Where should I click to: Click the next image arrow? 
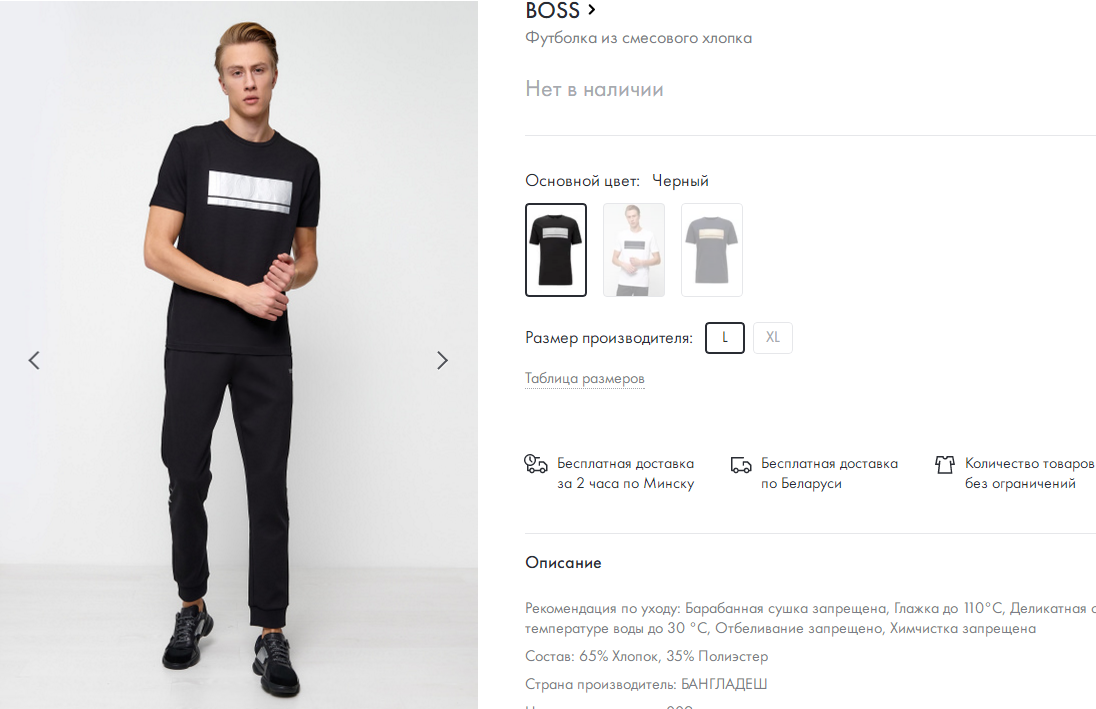tap(442, 360)
